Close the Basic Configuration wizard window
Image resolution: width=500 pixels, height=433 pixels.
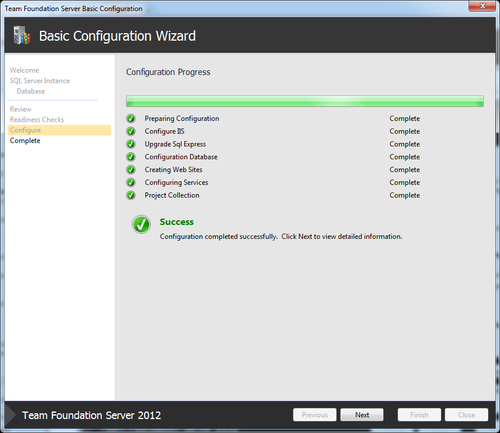point(482,6)
